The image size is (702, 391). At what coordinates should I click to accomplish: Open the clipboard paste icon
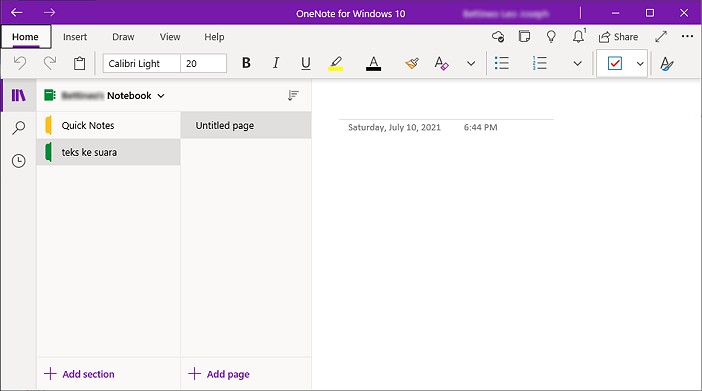[x=80, y=63]
